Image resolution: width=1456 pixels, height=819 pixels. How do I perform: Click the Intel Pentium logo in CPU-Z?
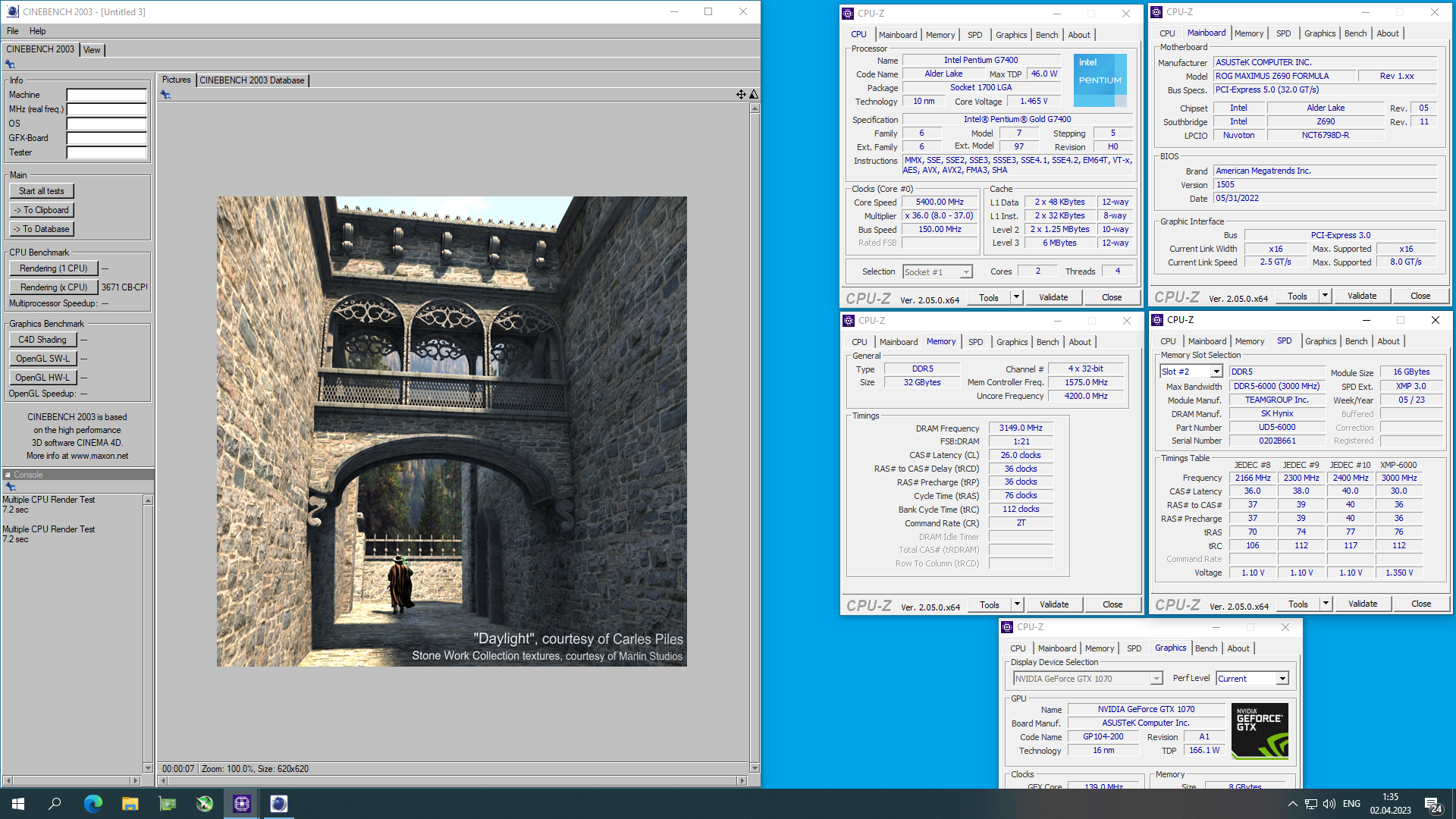tap(1100, 80)
